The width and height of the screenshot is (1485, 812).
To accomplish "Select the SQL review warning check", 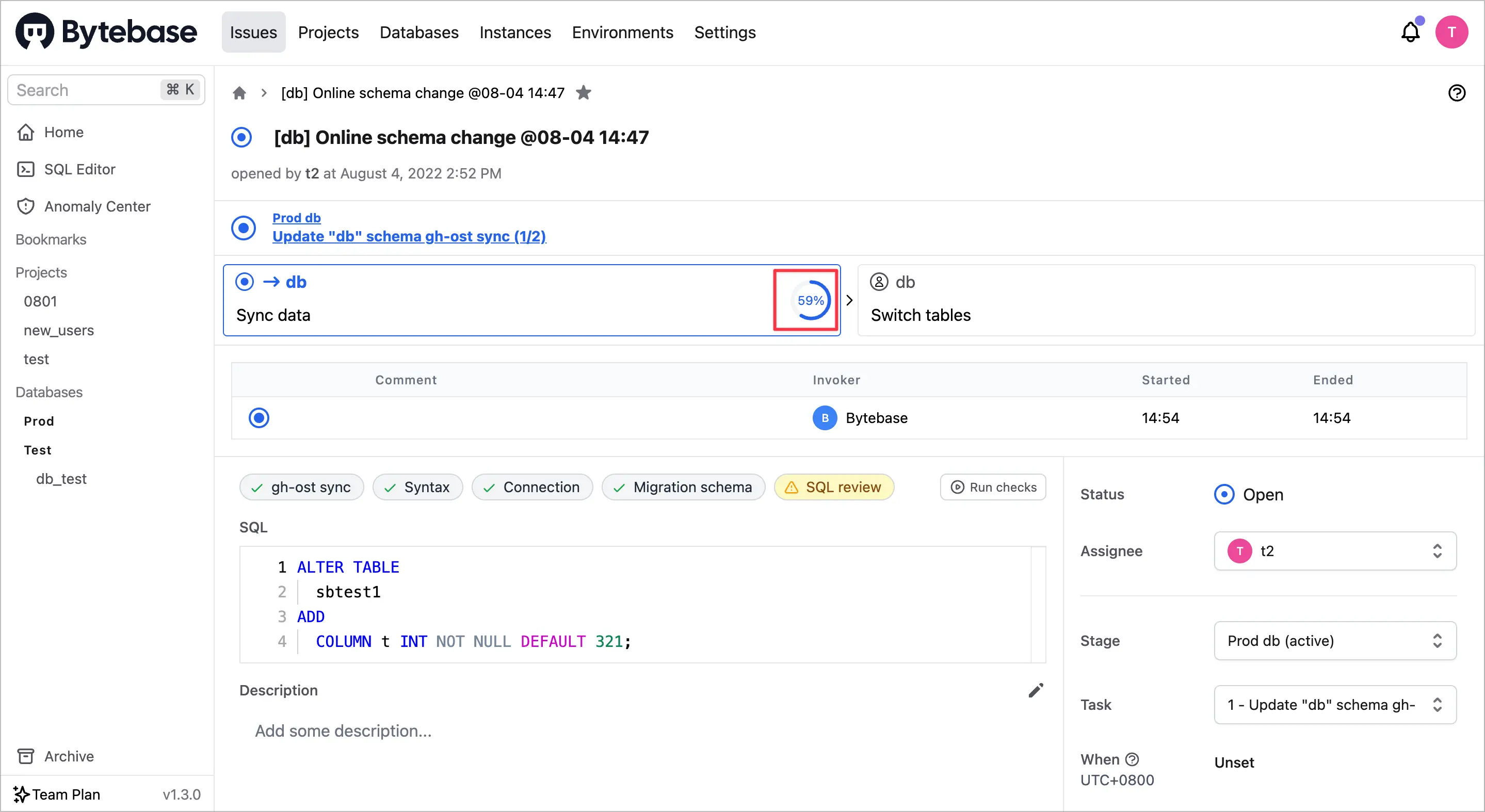I will click(x=834, y=487).
